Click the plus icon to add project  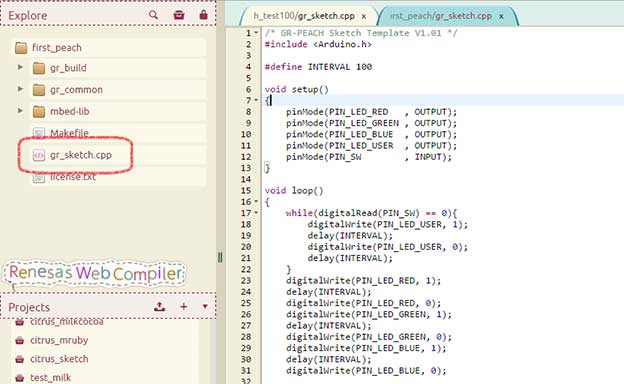pyautogui.click(x=183, y=306)
